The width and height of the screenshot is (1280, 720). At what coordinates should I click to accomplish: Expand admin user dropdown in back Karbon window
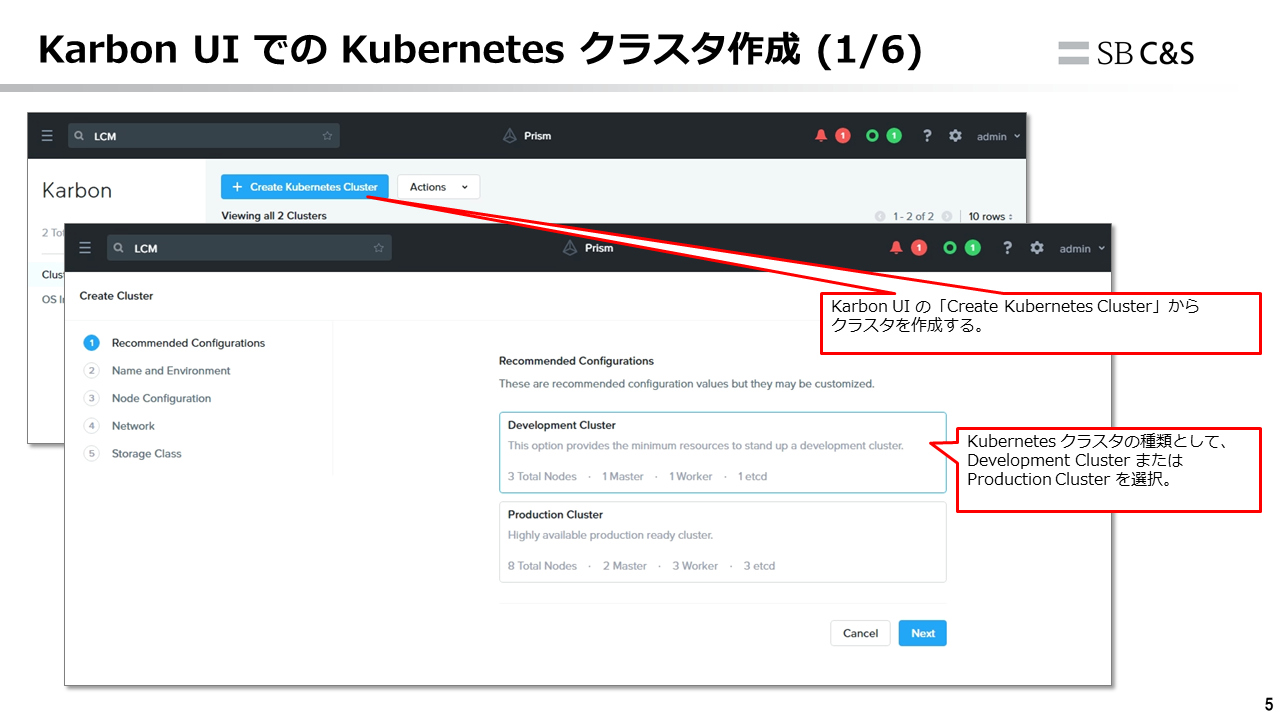[x=999, y=137]
